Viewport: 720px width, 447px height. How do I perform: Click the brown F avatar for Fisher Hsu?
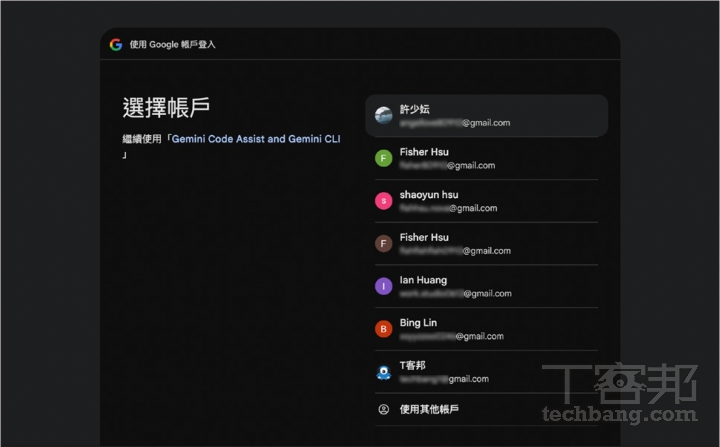point(383,243)
